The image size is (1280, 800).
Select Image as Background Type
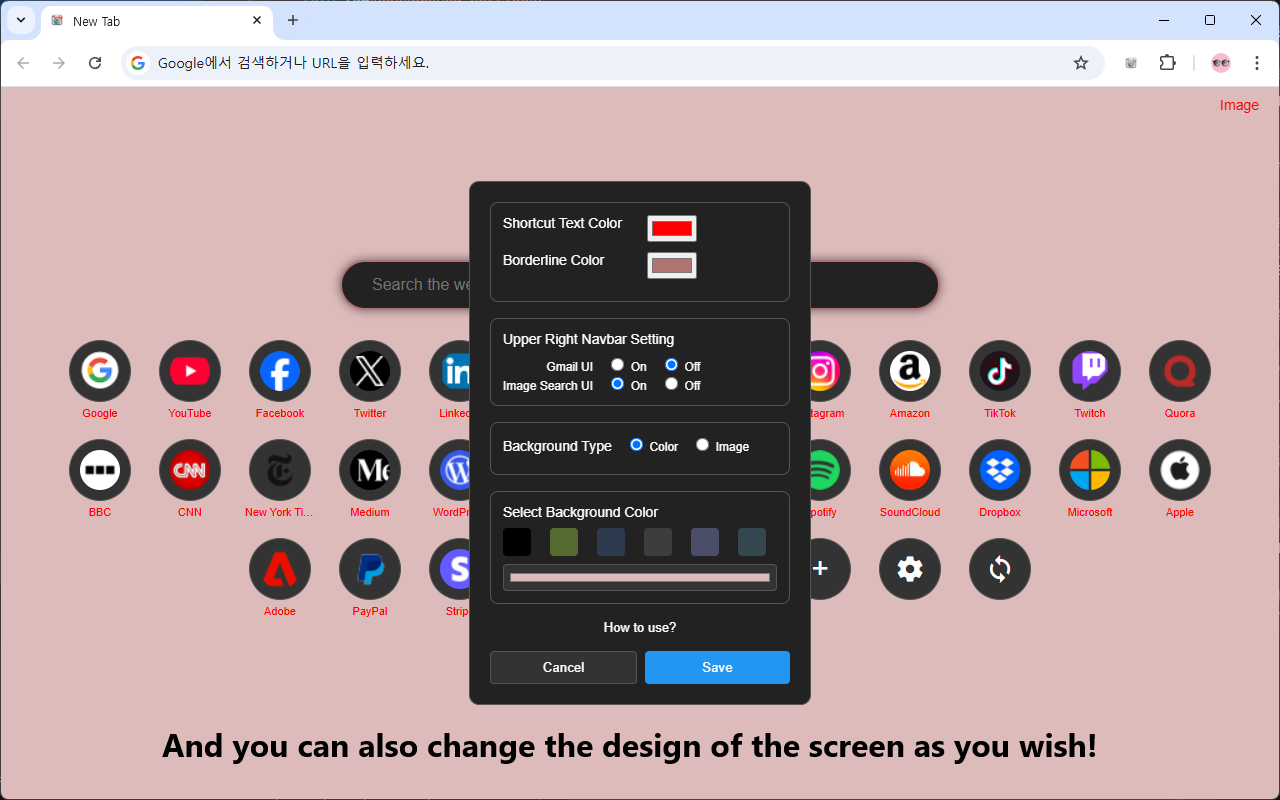[x=703, y=445]
